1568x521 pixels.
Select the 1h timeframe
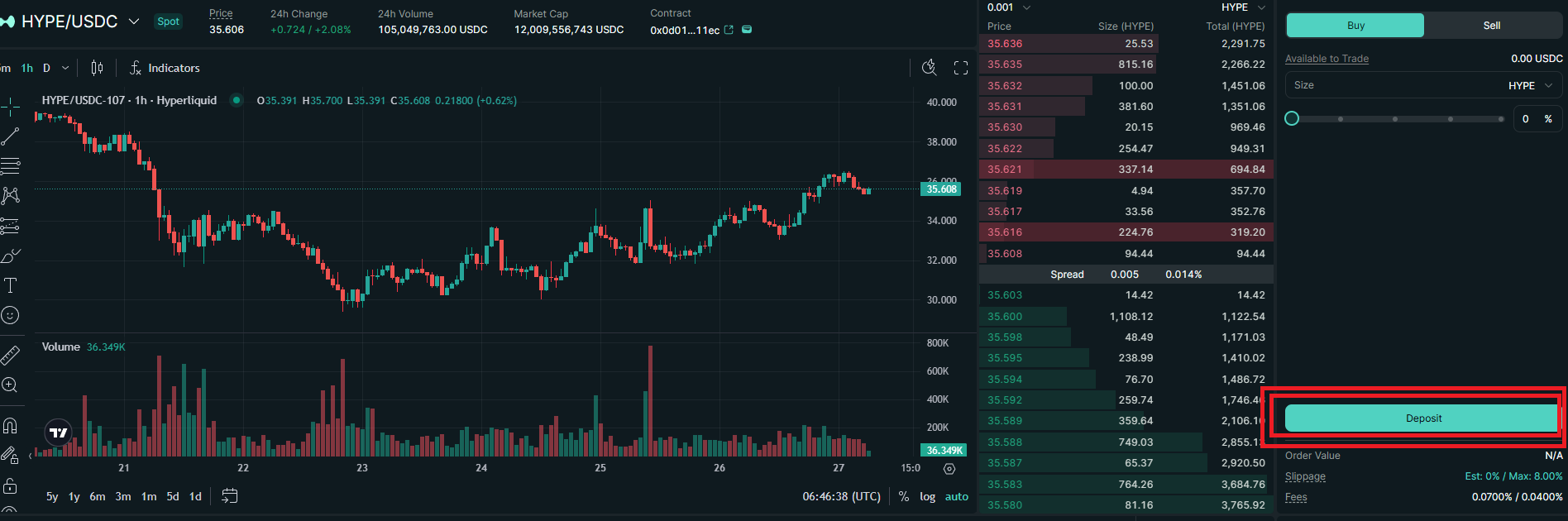tap(27, 68)
